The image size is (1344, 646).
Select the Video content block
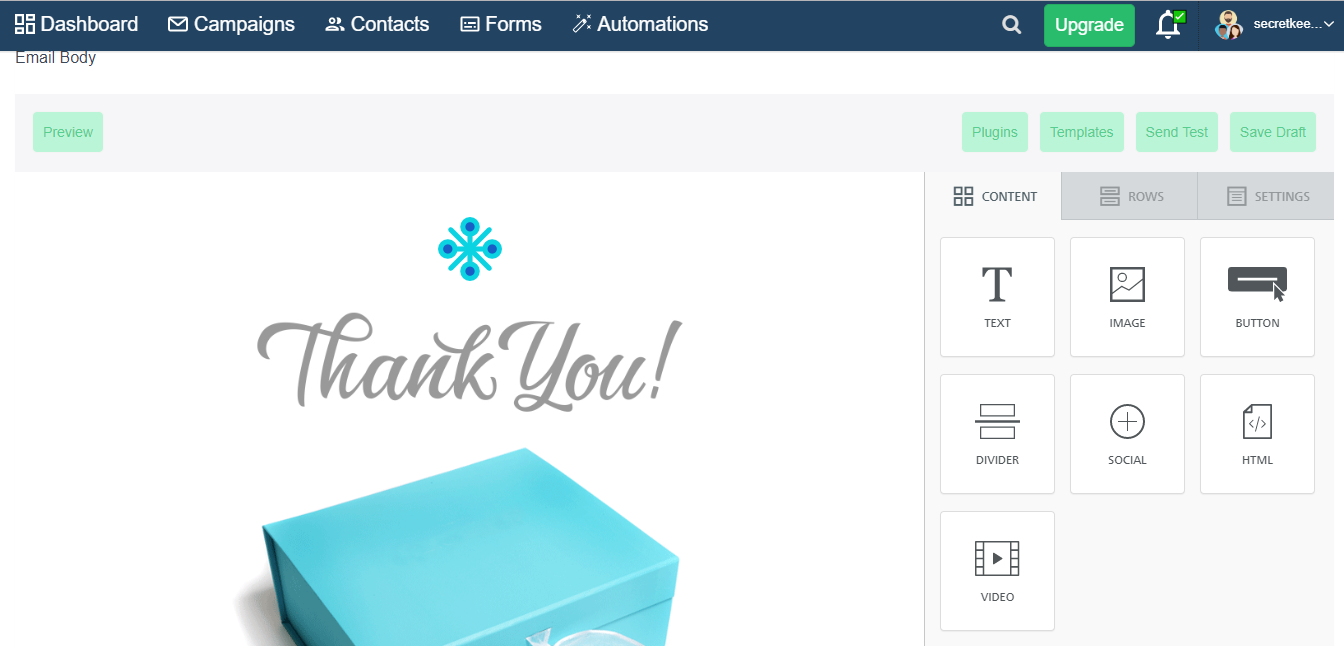pos(997,571)
